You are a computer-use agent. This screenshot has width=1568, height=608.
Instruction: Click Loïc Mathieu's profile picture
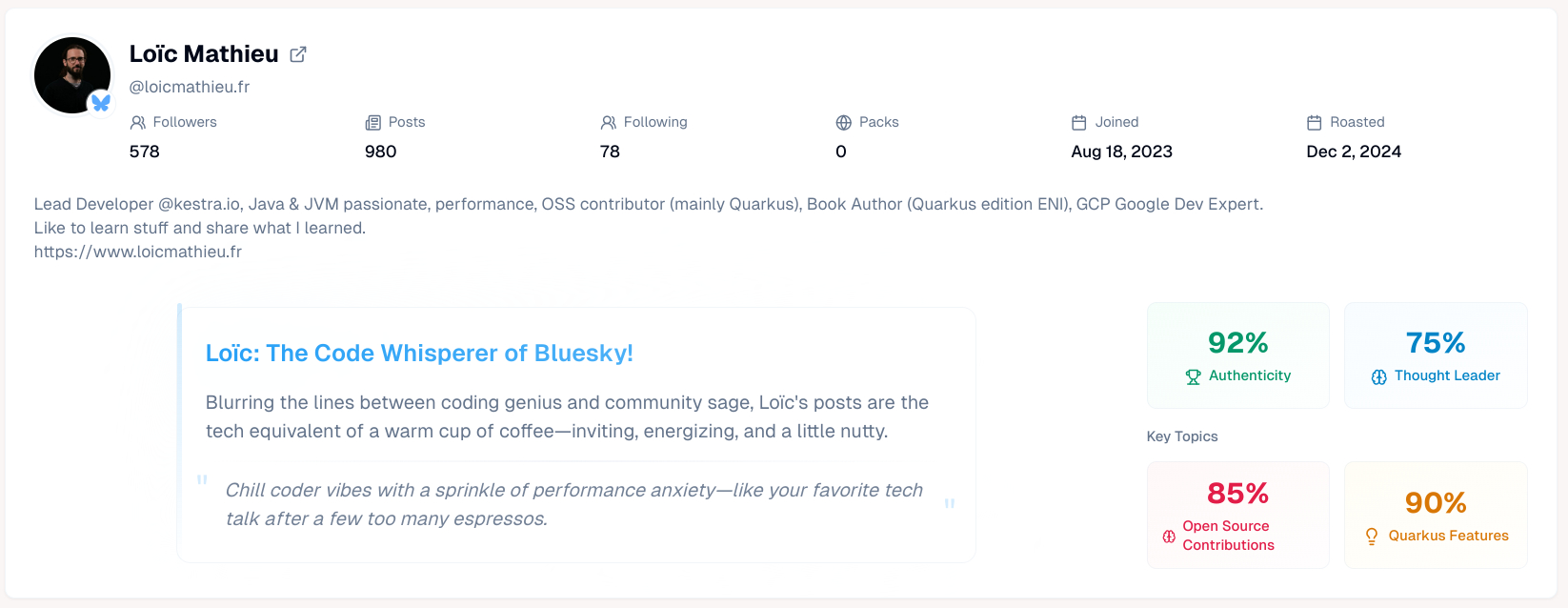(x=71, y=75)
